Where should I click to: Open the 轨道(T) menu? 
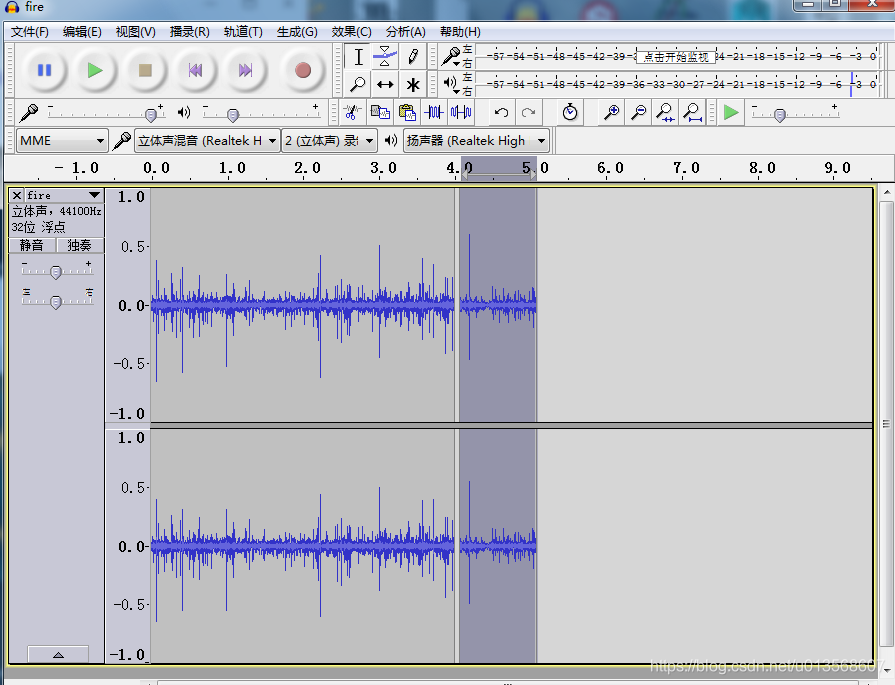click(243, 32)
